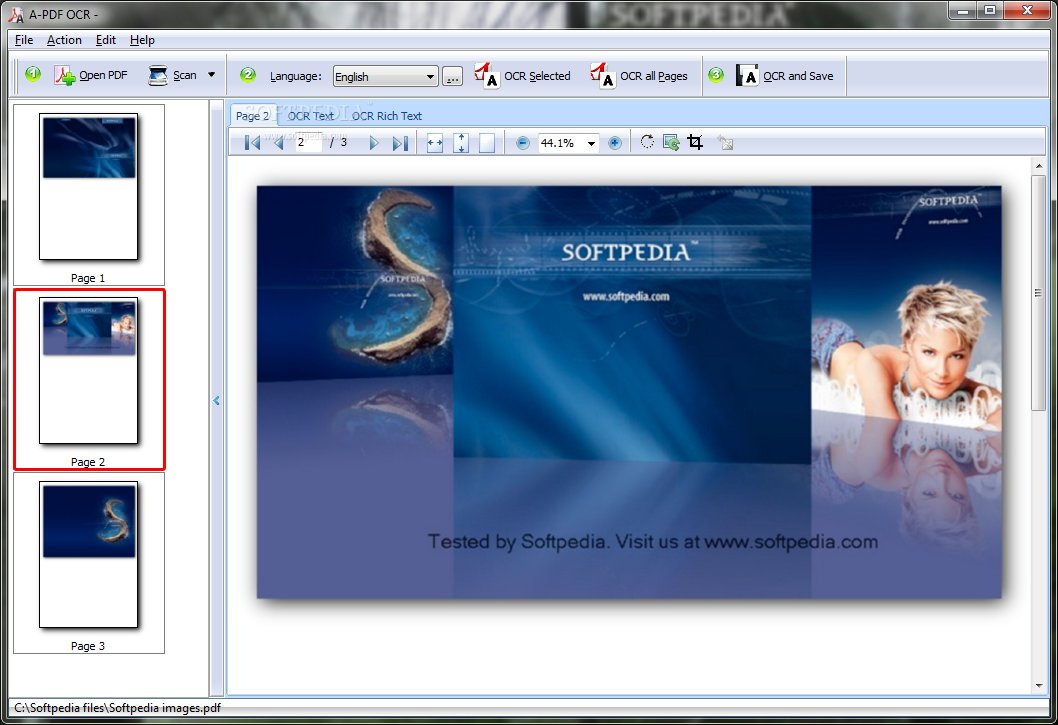This screenshot has height=725, width=1058.
Task: Click the OCR Selected icon
Action: click(x=486, y=76)
